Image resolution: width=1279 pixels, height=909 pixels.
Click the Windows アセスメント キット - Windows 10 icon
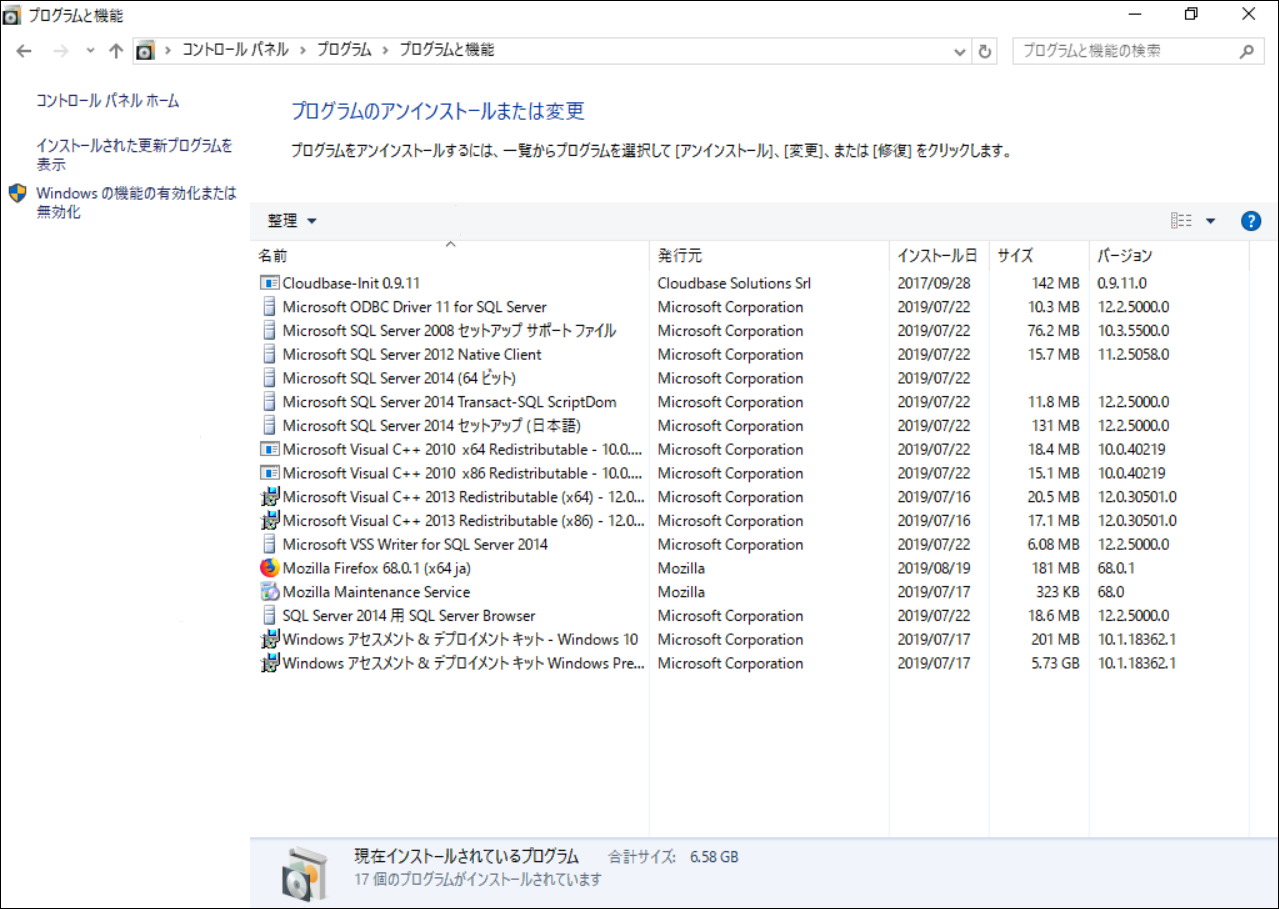point(269,640)
